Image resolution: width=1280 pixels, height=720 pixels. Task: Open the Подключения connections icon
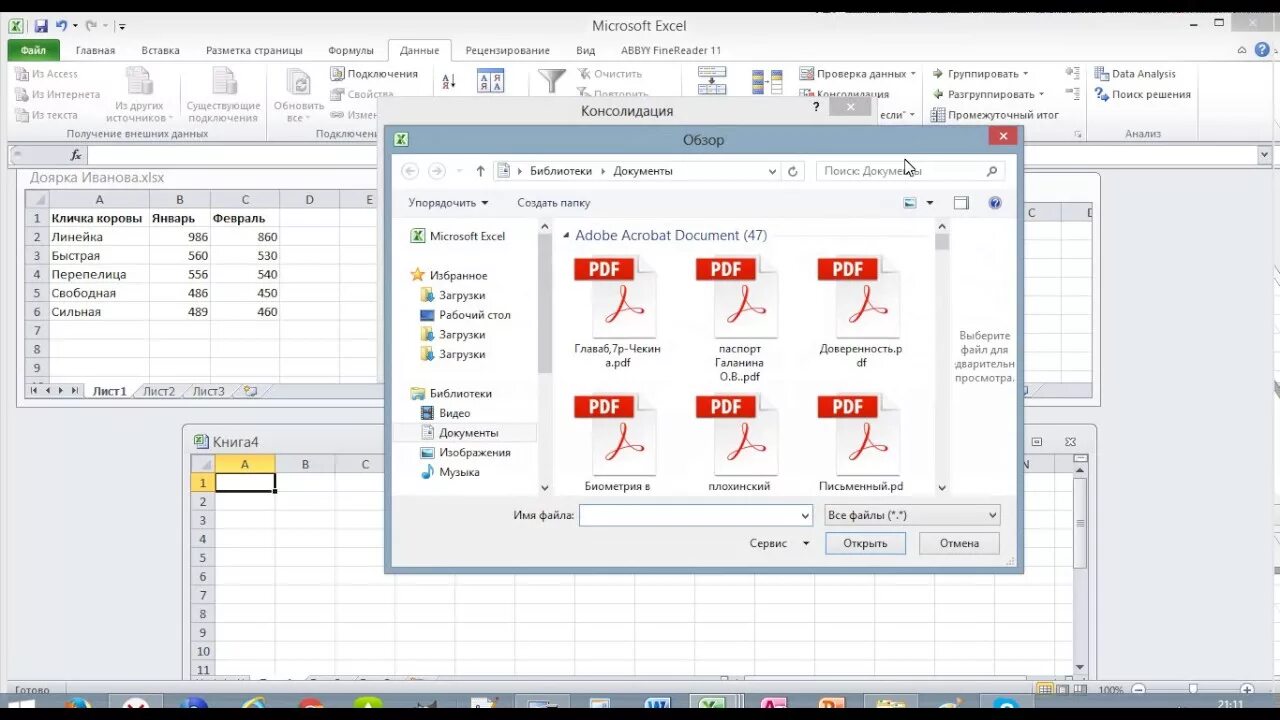tap(338, 74)
